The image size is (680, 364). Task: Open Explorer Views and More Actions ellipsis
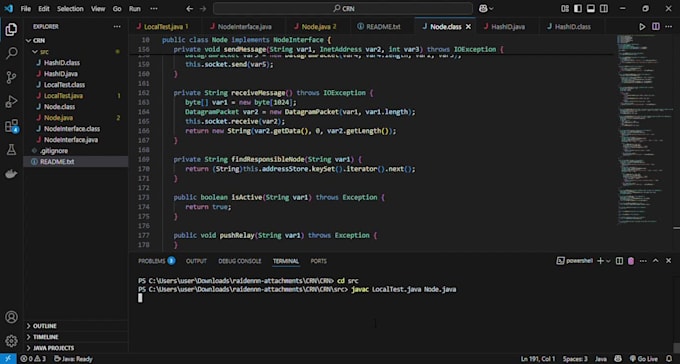coord(117,26)
